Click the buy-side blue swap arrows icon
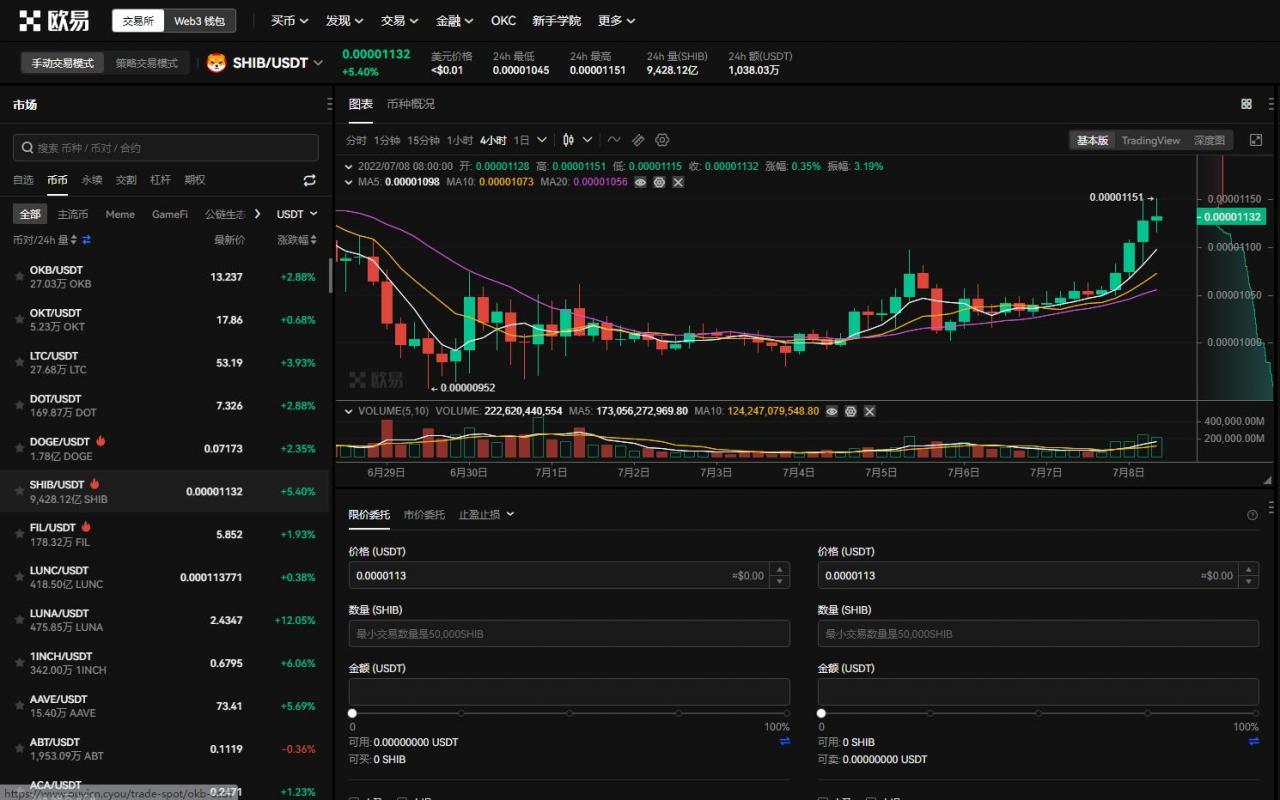This screenshot has width=1280, height=800. (x=785, y=742)
